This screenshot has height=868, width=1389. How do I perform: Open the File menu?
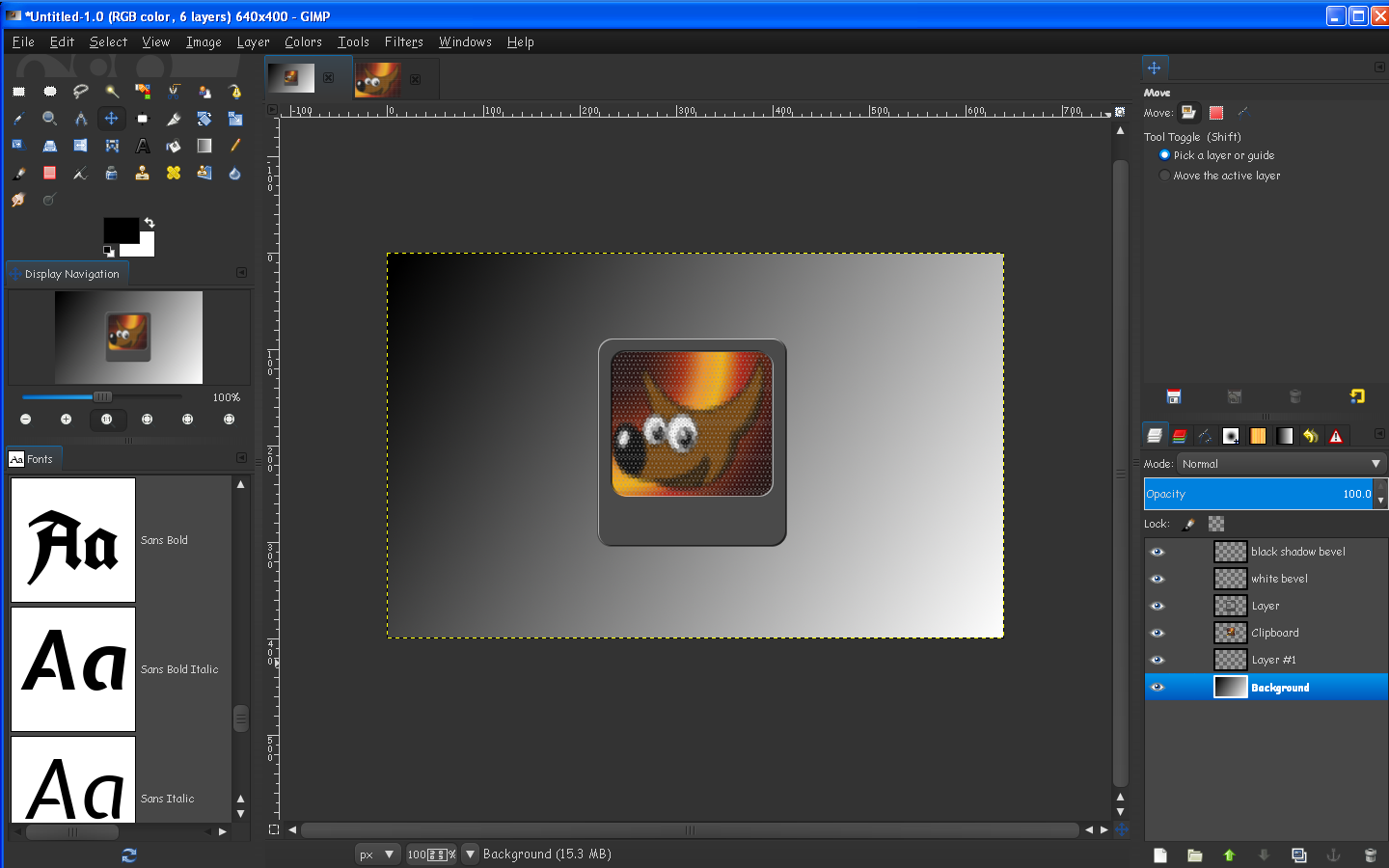[23, 41]
